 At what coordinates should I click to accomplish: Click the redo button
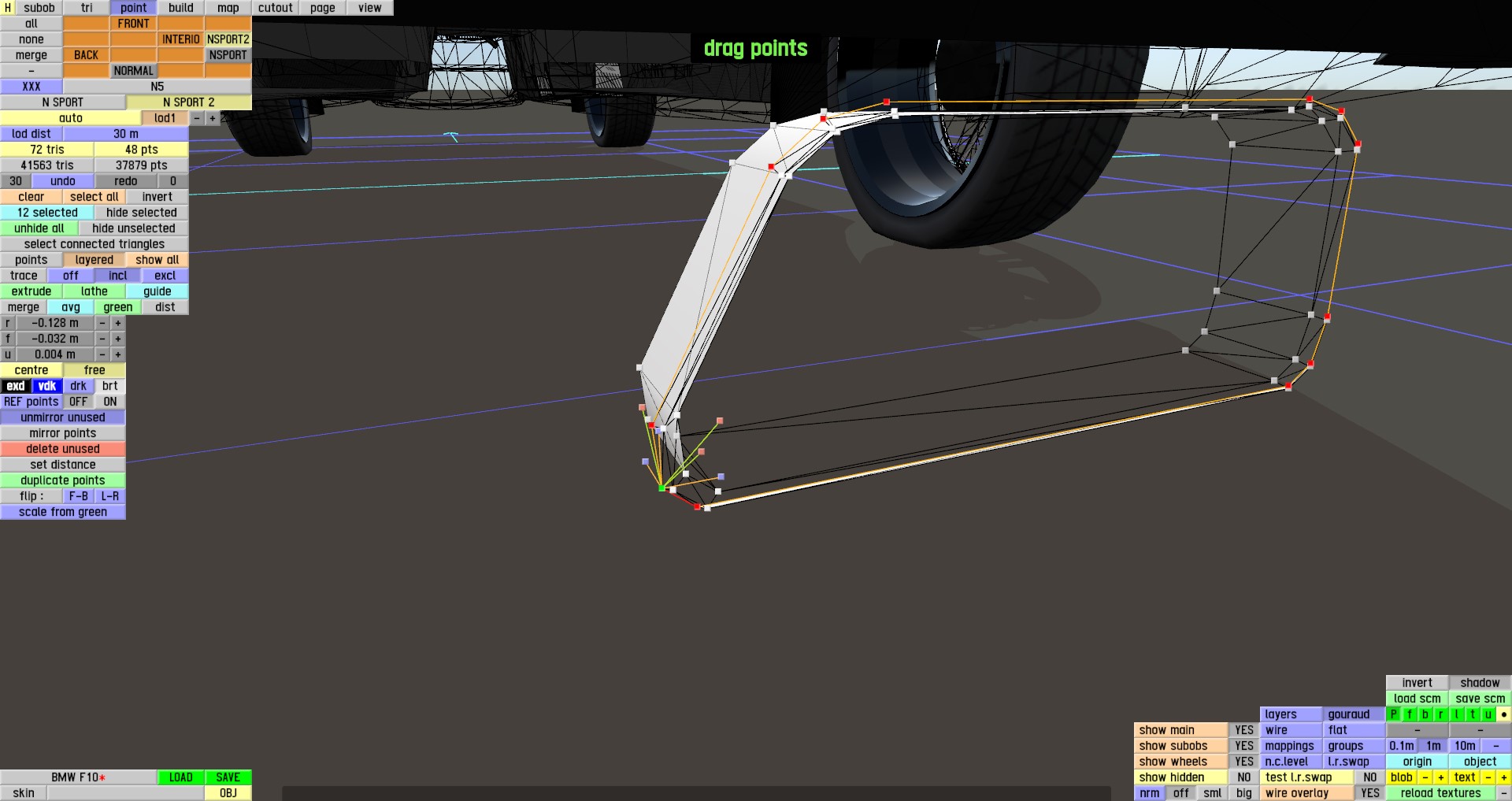pyautogui.click(x=126, y=181)
